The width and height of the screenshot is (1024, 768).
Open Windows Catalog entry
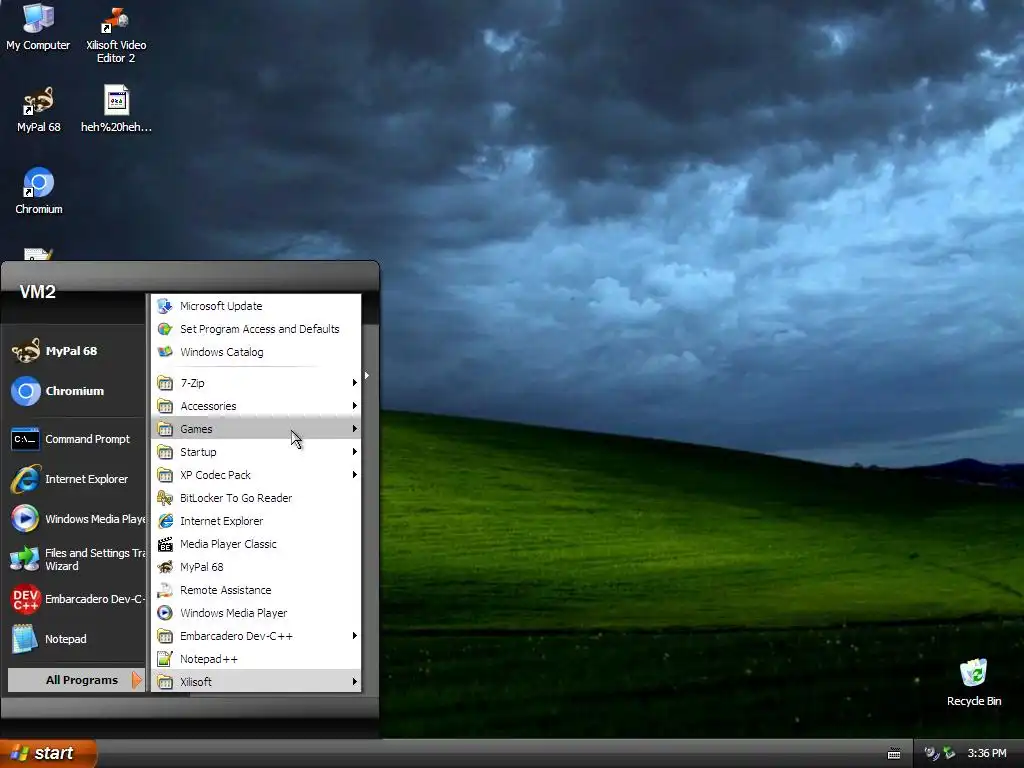[x=256, y=352]
